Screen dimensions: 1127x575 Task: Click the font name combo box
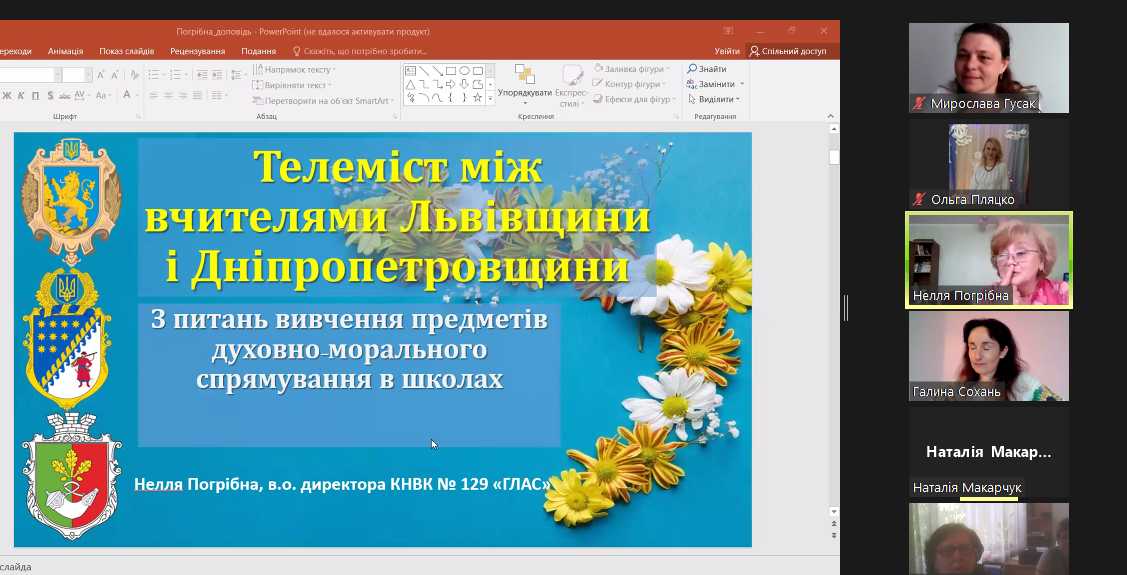[x=30, y=75]
